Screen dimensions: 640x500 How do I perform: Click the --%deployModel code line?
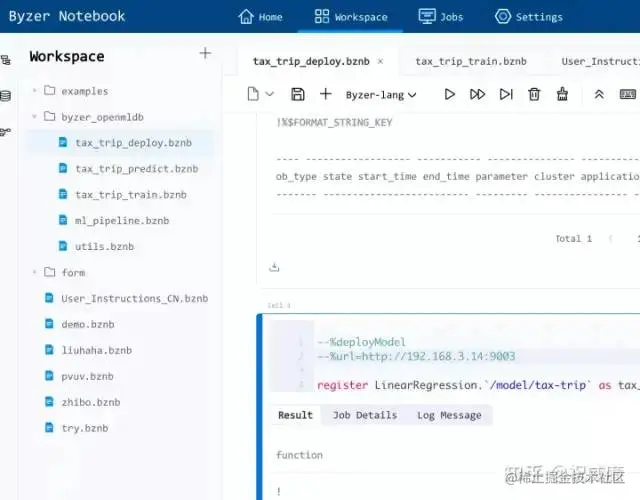[361, 342]
